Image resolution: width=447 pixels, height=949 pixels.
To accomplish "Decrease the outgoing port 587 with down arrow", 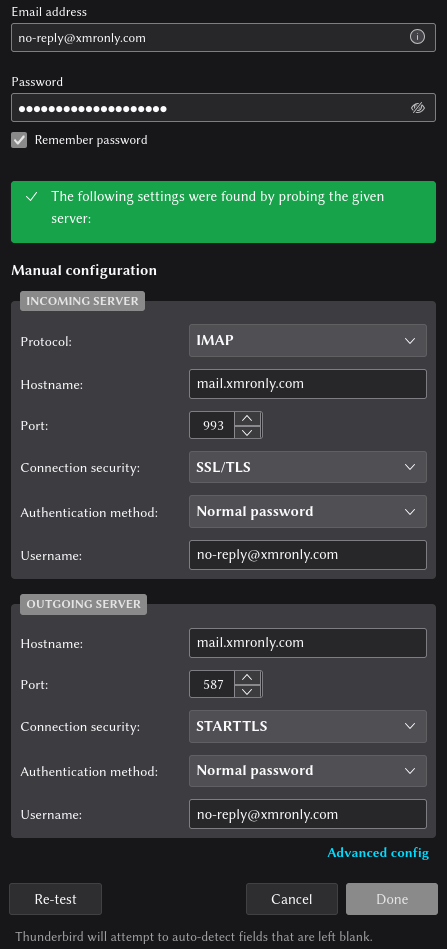I will coord(247,691).
